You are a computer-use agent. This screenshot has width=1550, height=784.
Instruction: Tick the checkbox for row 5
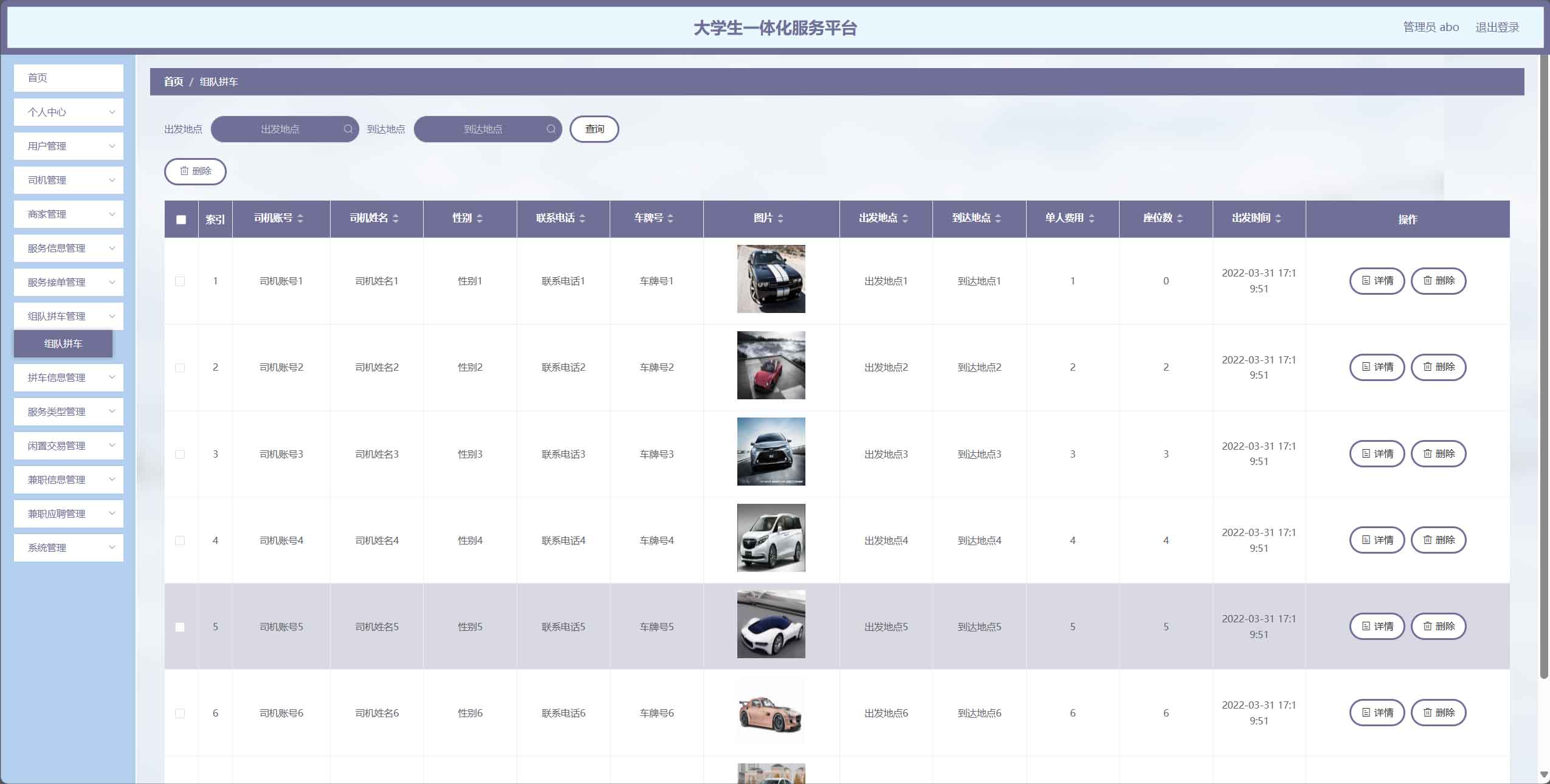click(x=180, y=627)
